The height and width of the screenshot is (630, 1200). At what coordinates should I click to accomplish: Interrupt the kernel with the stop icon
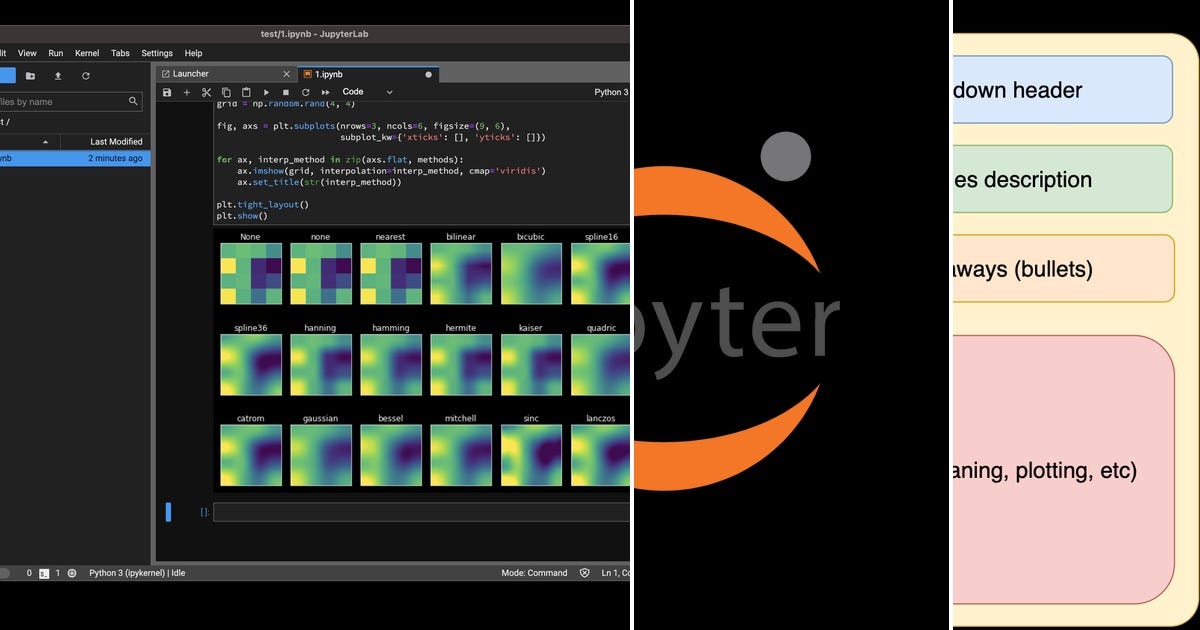click(x=286, y=92)
